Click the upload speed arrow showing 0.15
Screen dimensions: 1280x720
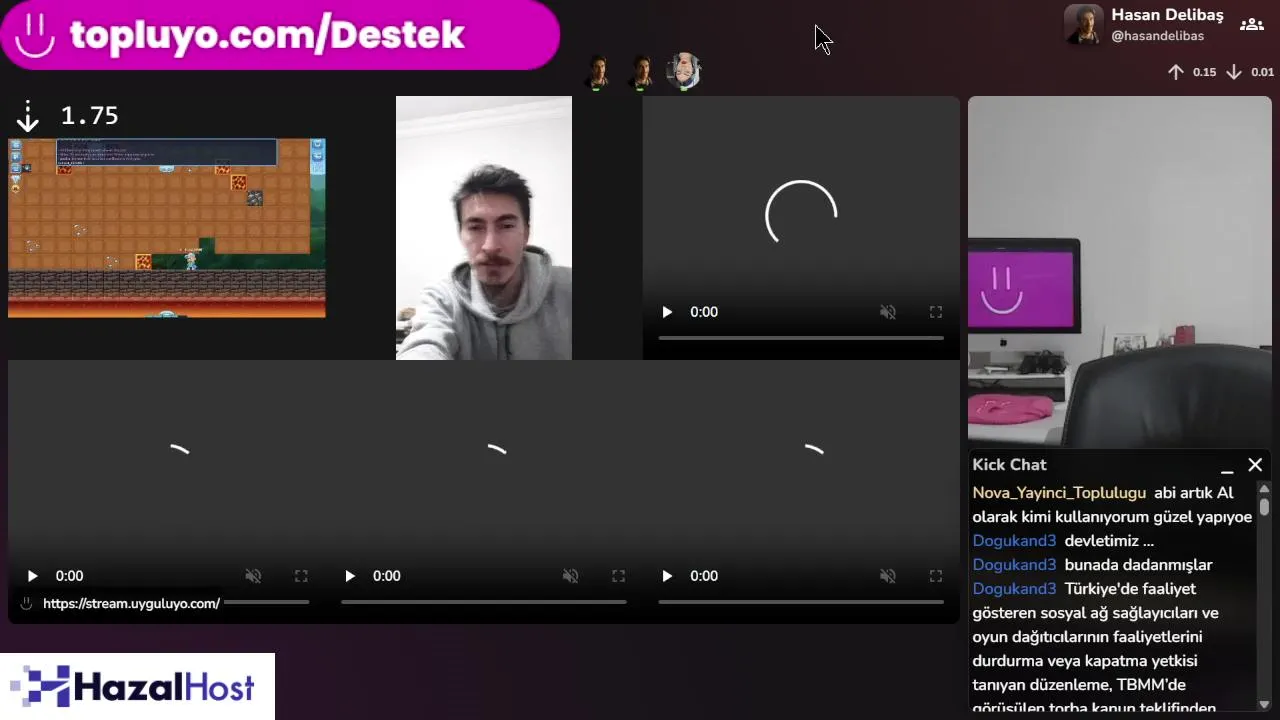[1176, 72]
